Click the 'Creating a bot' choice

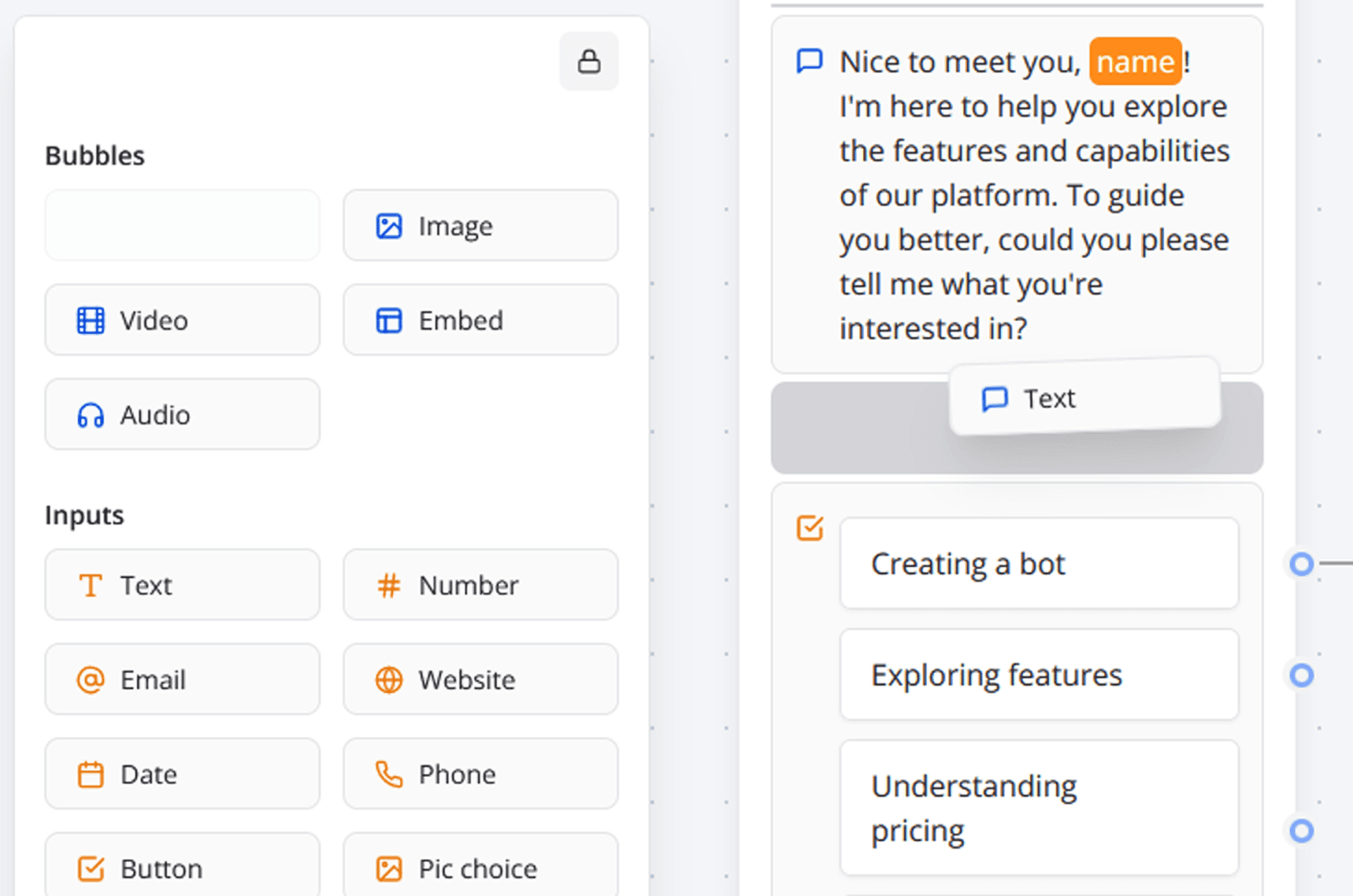click(1038, 564)
